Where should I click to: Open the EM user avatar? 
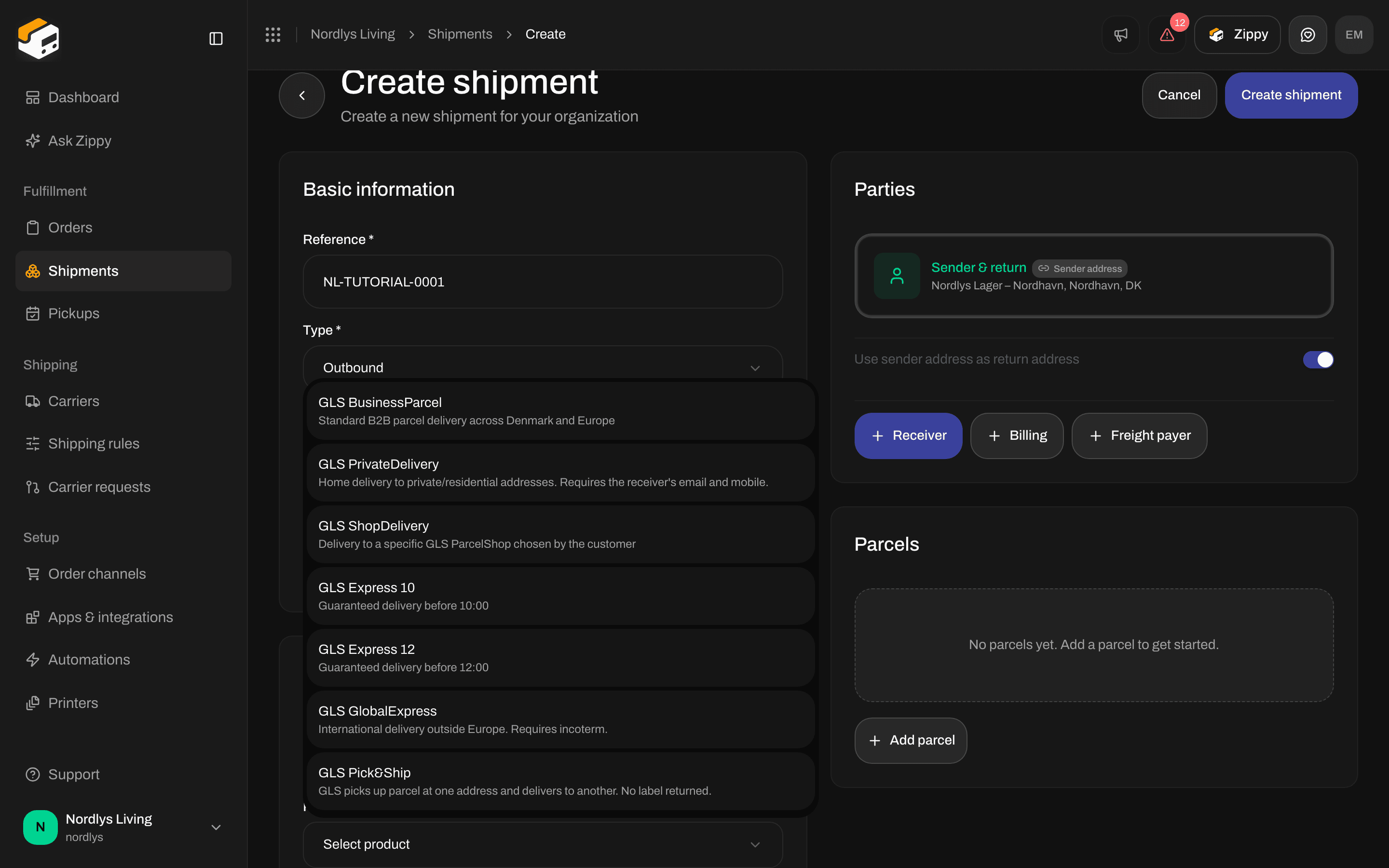1354,34
